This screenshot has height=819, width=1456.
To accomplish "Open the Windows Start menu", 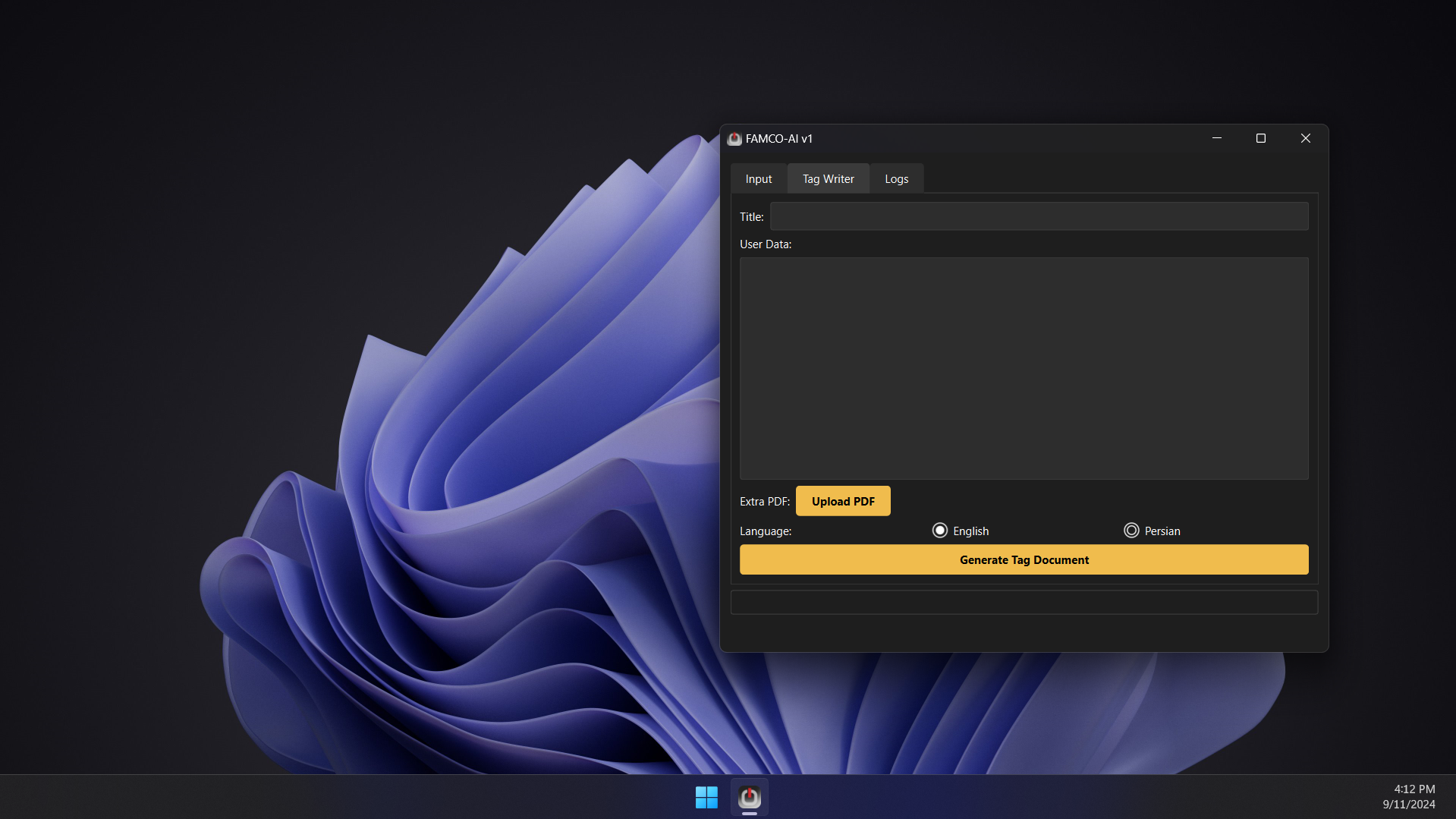I will point(706,797).
